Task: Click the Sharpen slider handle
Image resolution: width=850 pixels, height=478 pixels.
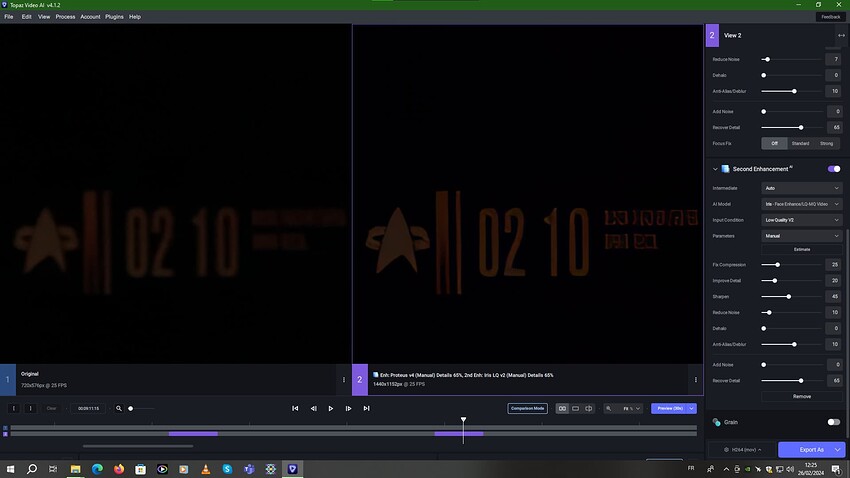Action: point(789,296)
